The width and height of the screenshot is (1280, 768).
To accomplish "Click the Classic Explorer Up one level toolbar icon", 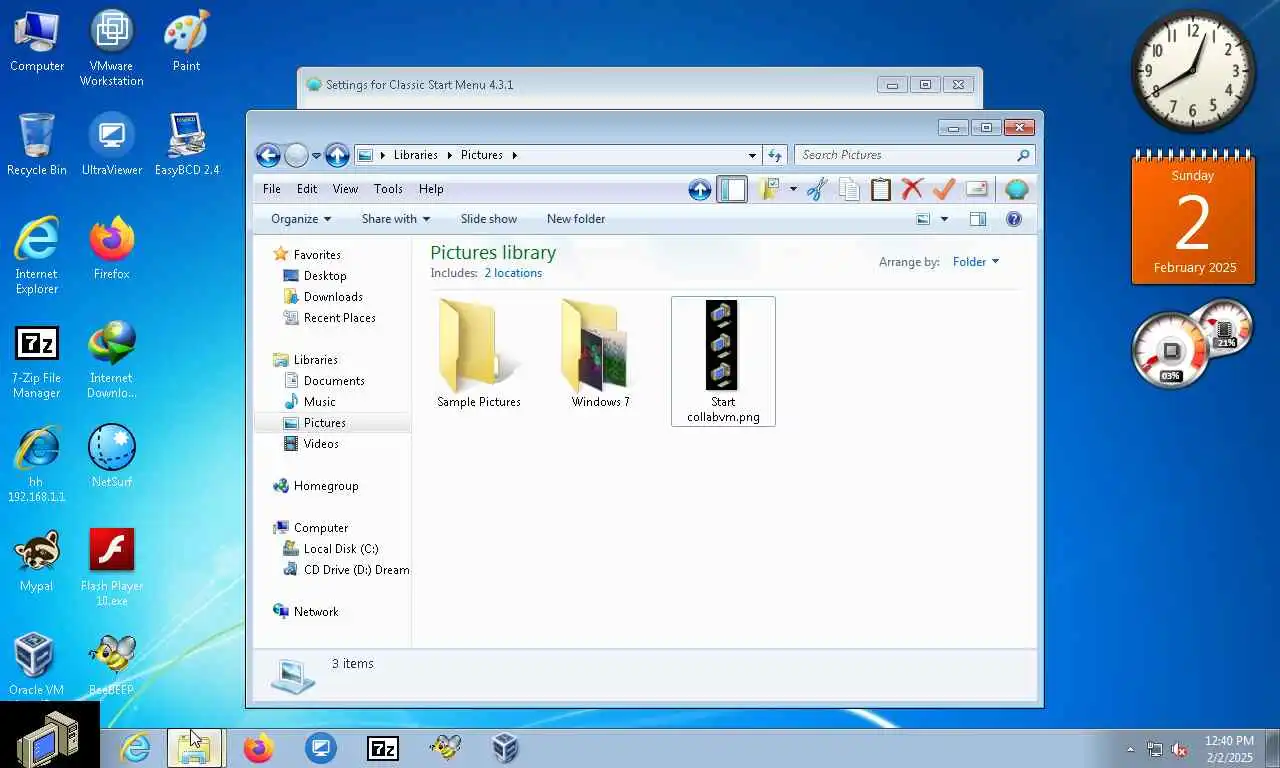I will tap(700, 189).
